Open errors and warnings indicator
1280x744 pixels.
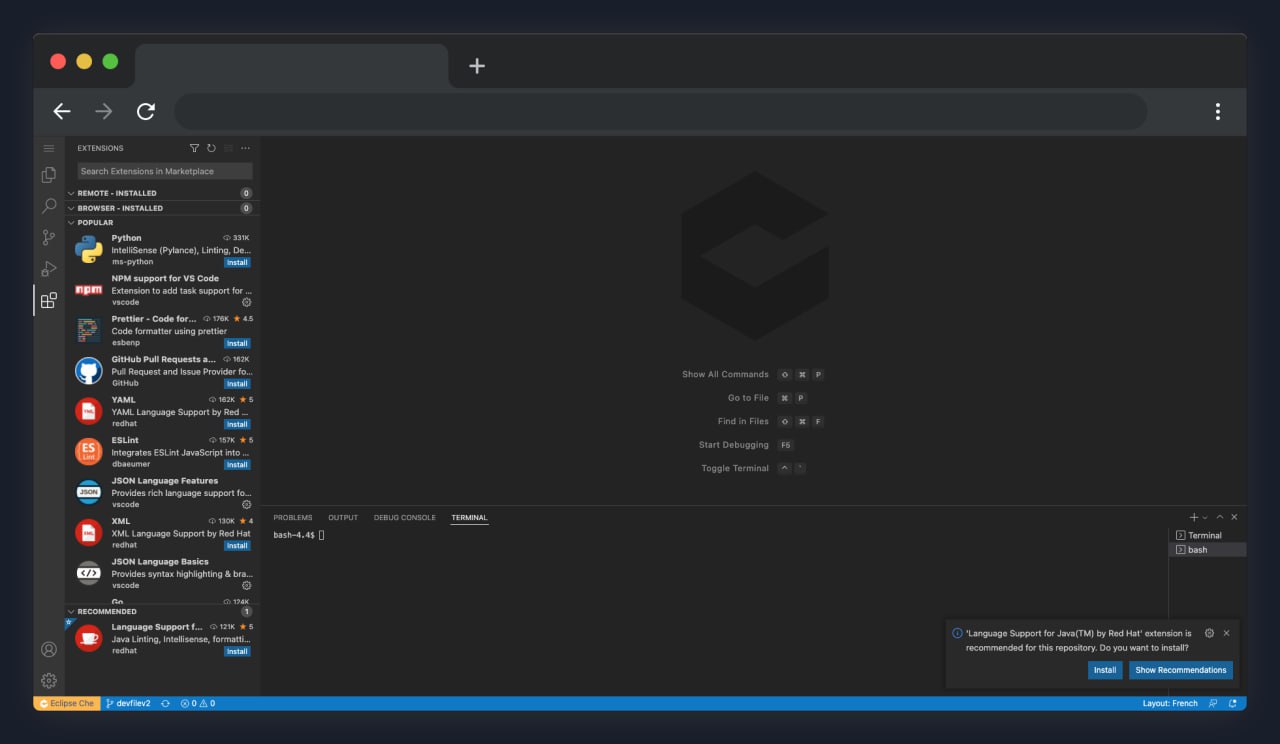click(198, 703)
